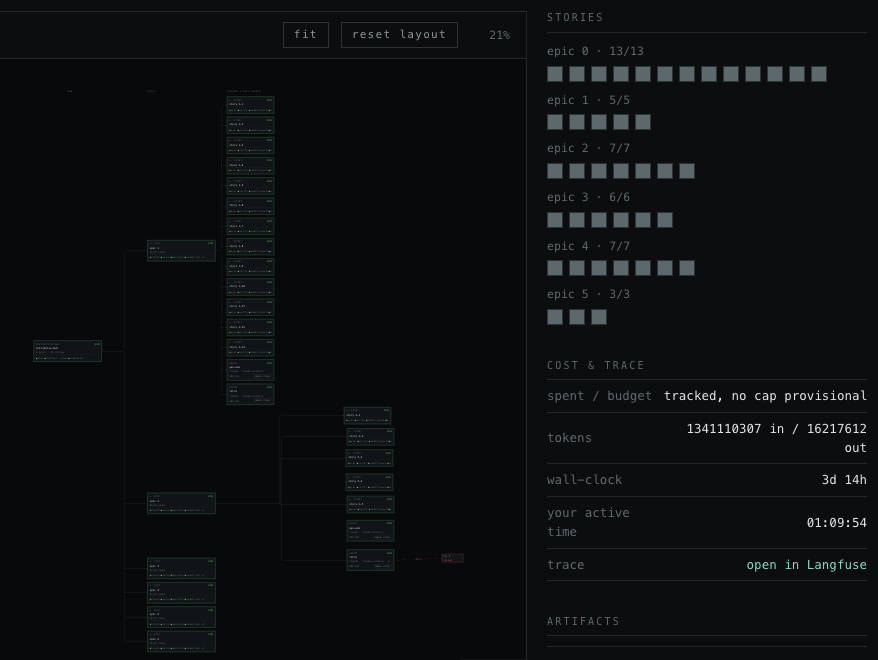Select the node directly below story 1.5

pyautogui.click(x=370, y=531)
